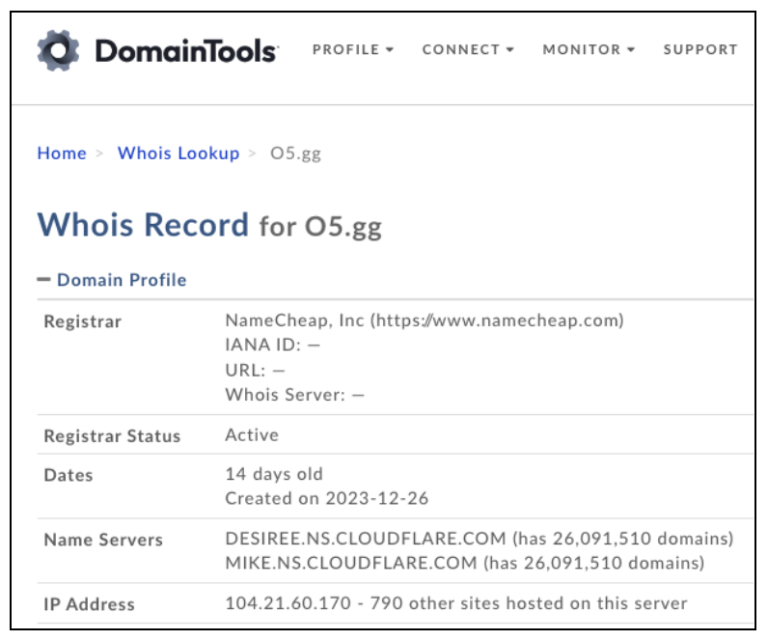Click the O5.gg breadcrumb item

click(x=295, y=153)
